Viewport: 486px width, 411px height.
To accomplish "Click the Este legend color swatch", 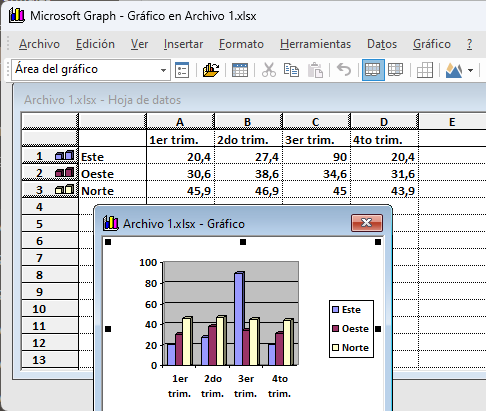I will click(336, 310).
